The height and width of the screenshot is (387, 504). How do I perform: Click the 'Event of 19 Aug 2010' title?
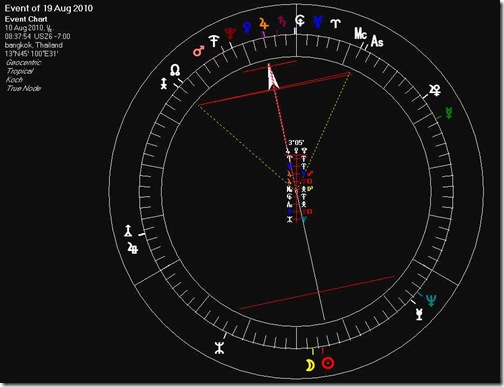[x=49, y=8]
